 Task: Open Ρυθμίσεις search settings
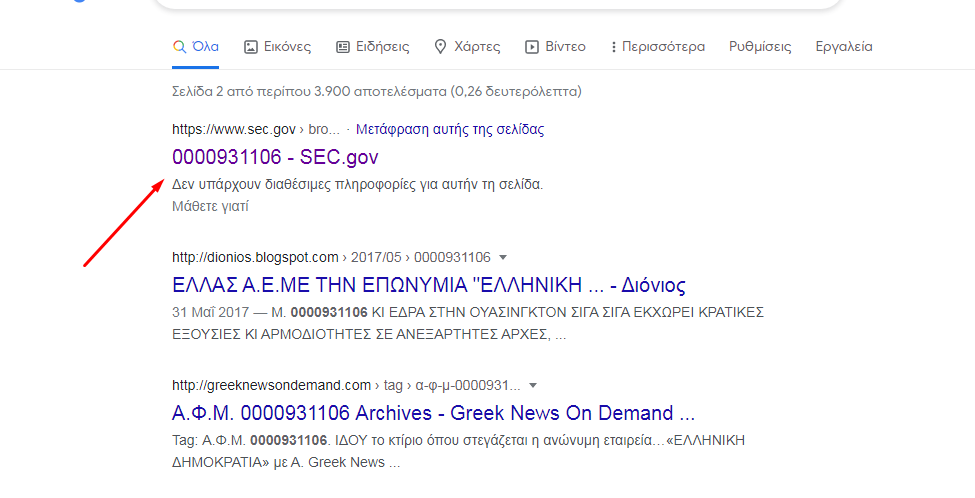[x=760, y=47]
